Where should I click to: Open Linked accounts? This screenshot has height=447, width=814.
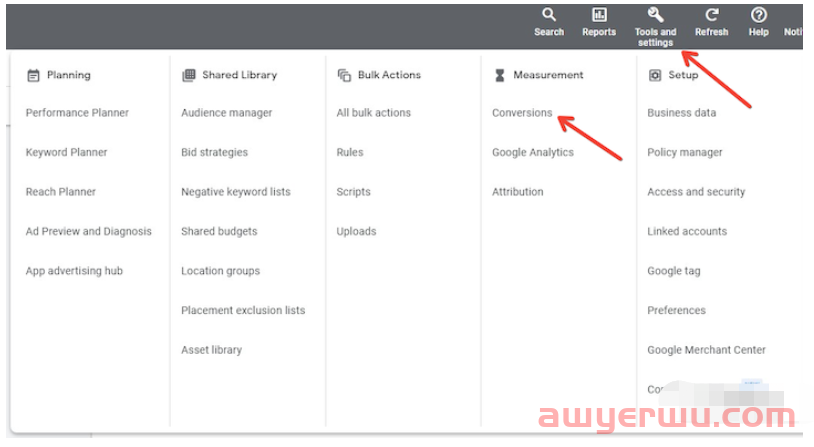pos(687,231)
